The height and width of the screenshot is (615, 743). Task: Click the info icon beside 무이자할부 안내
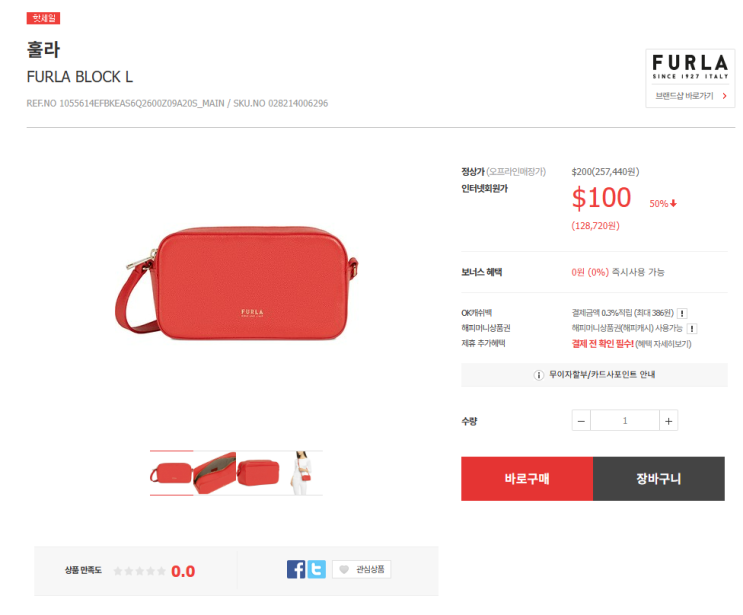[x=539, y=375]
